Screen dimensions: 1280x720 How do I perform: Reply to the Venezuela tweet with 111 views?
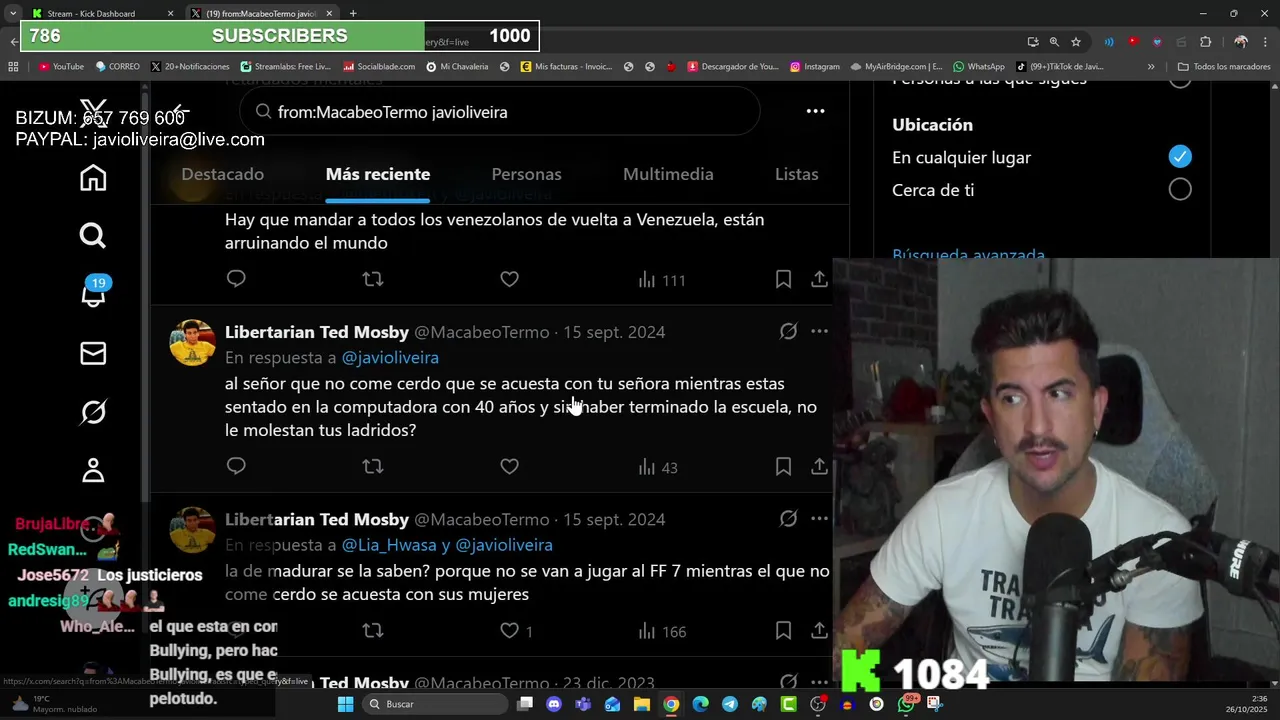click(x=236, y=279)
